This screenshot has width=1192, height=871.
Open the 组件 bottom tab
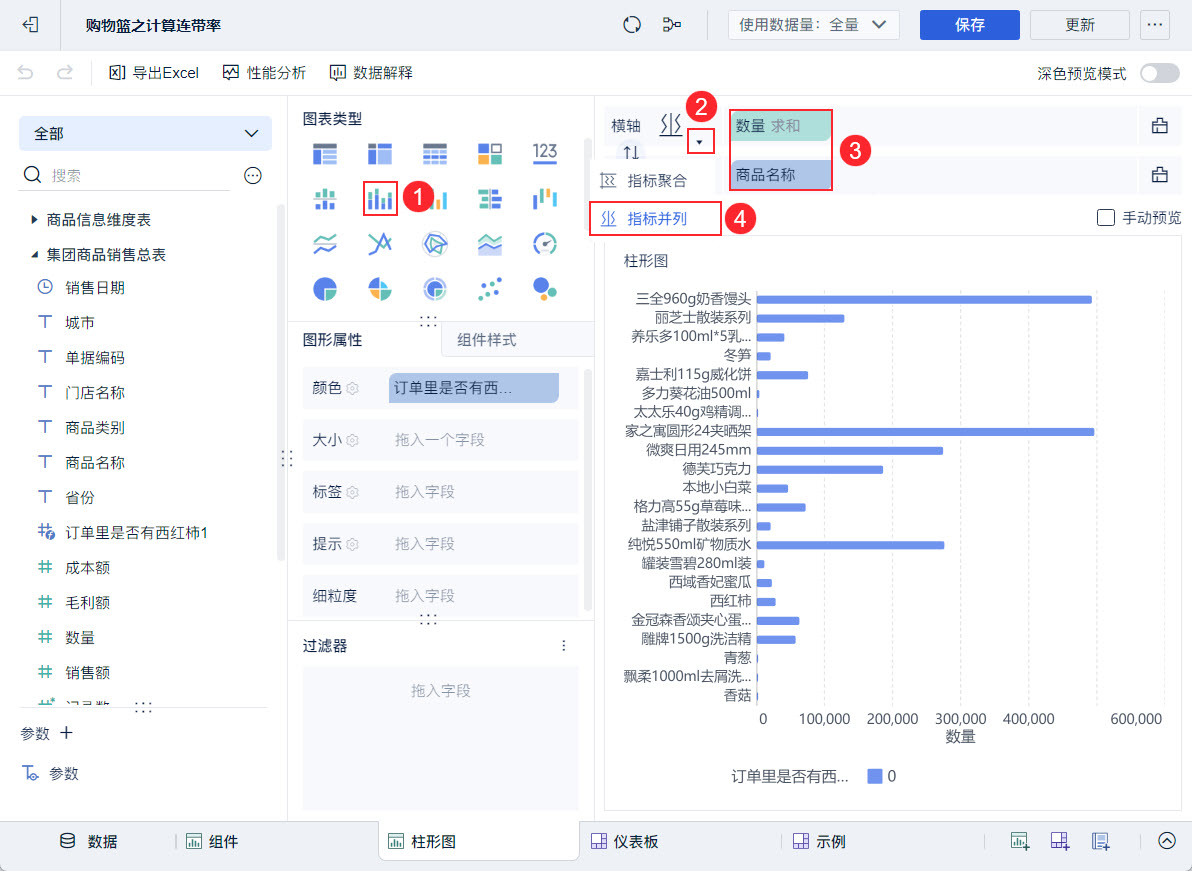[212, 841]
